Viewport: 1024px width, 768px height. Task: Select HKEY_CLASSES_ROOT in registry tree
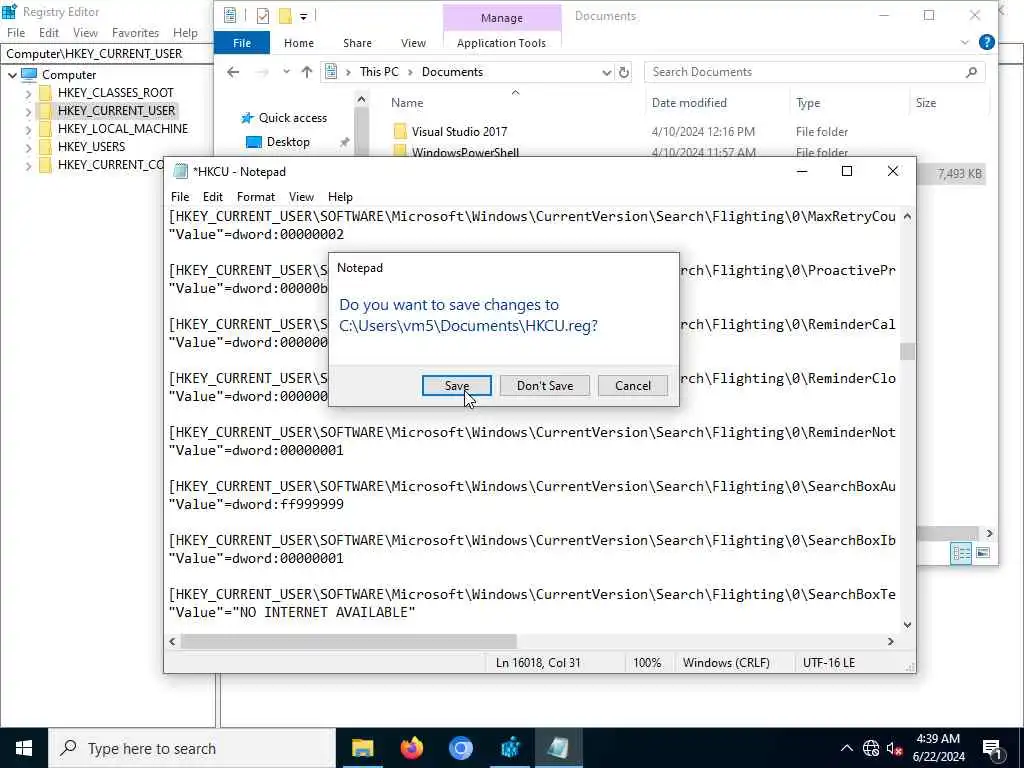tap(116, 93)
